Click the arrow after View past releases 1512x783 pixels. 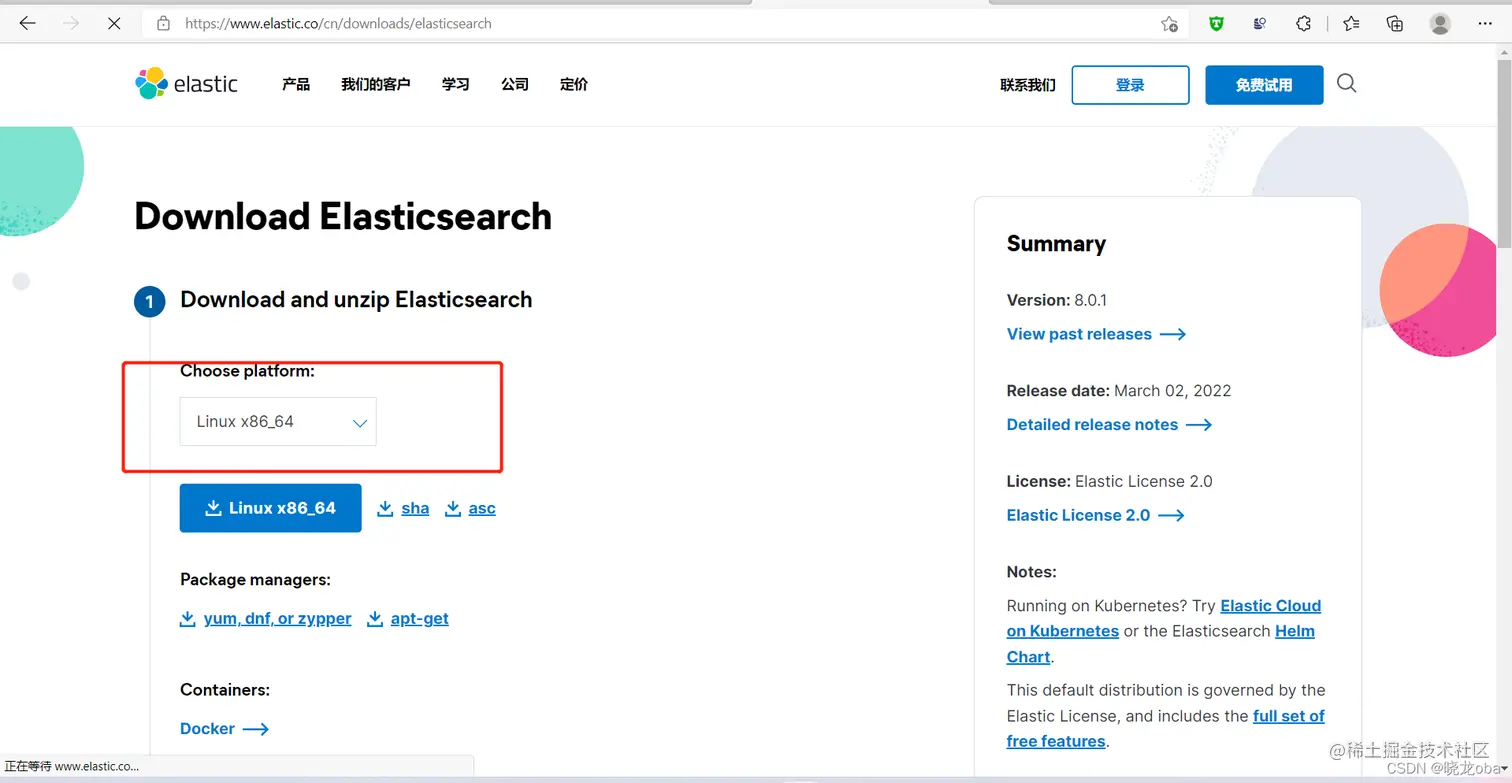pos(1173,334)
